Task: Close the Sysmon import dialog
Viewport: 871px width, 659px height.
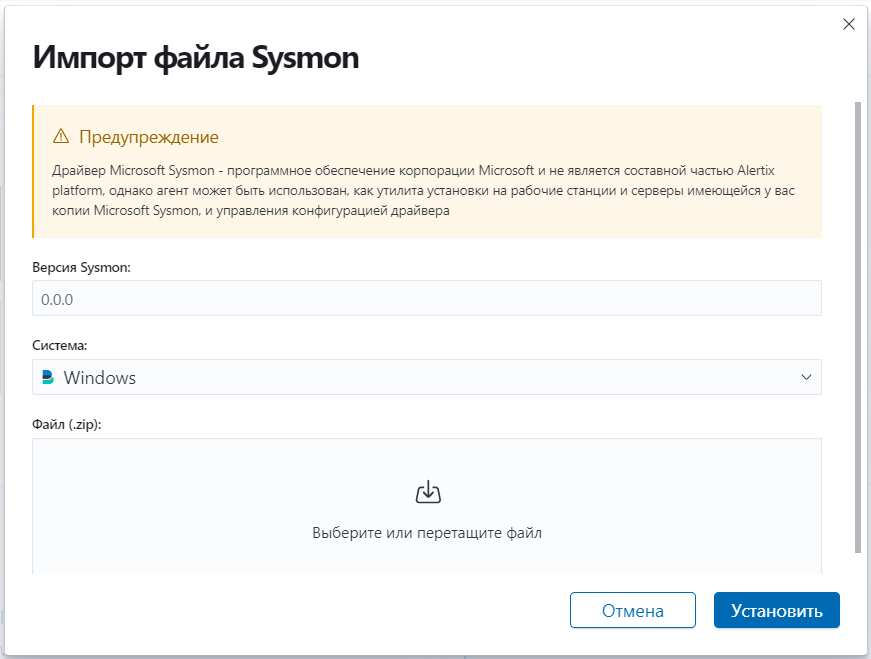Action: click(848, 24)
